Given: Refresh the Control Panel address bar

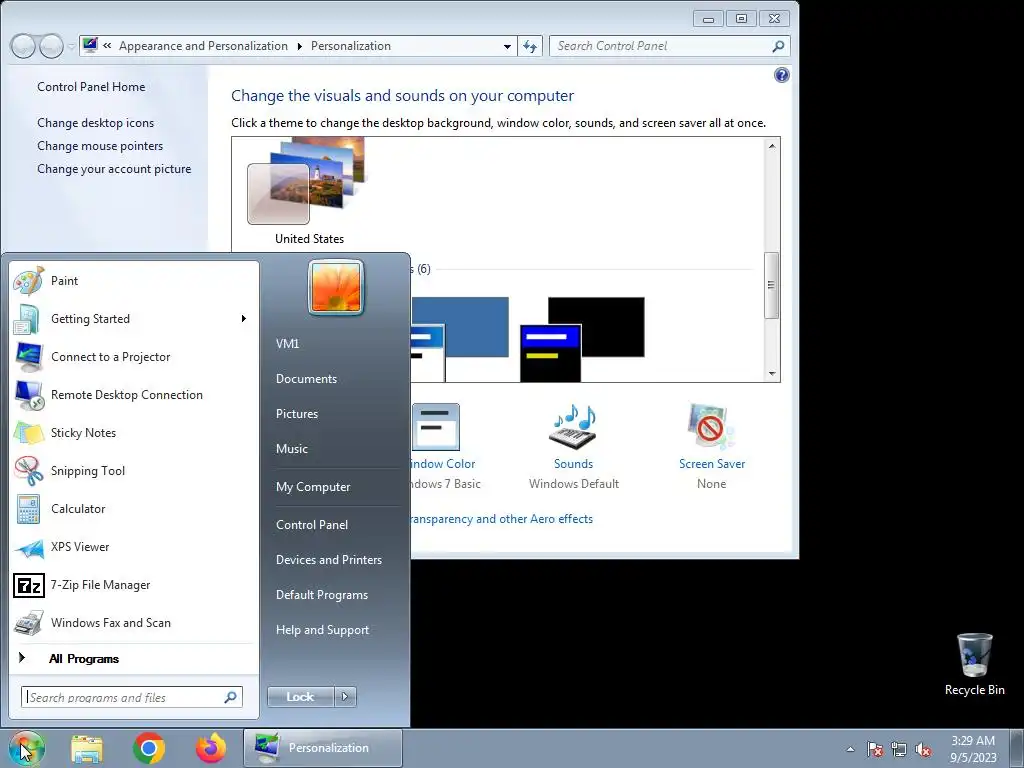Looking at the screenshot, I should tap(530, 46).
